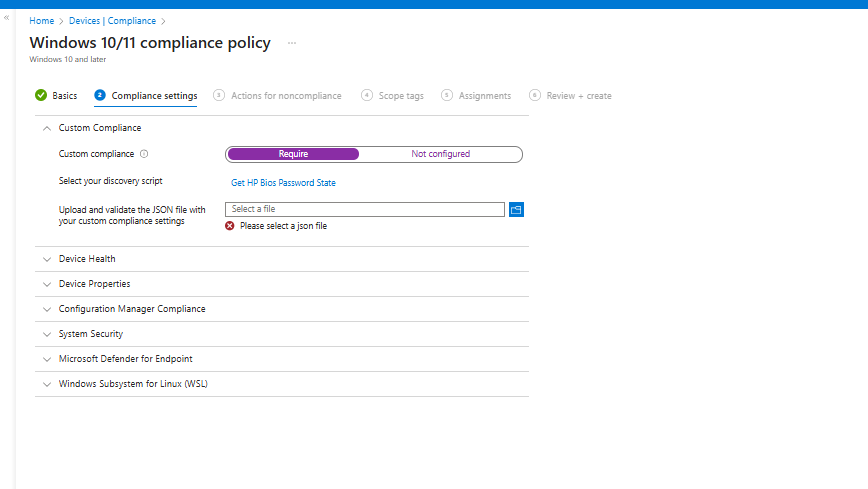Viewport: 868px width, 489px height.
Task: Open the Scope tags step
Action: (x=400, y=96)
